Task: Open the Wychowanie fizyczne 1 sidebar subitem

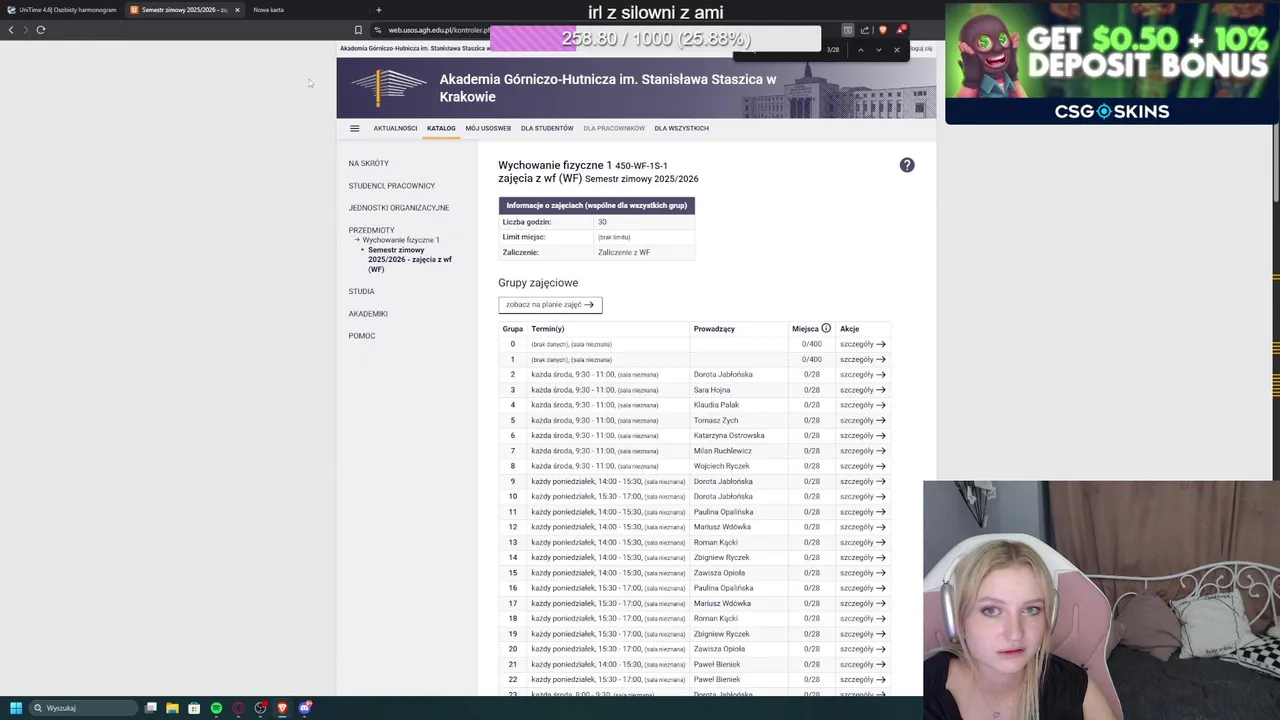Action: (x=400, y=240)
